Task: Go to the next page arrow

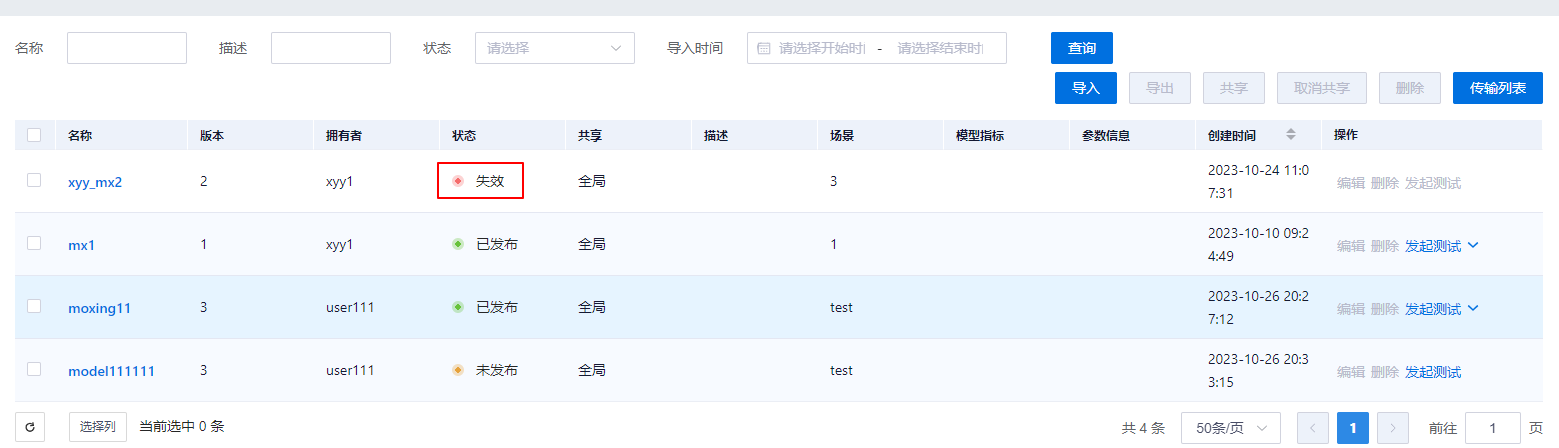Action: [1393, 428]
